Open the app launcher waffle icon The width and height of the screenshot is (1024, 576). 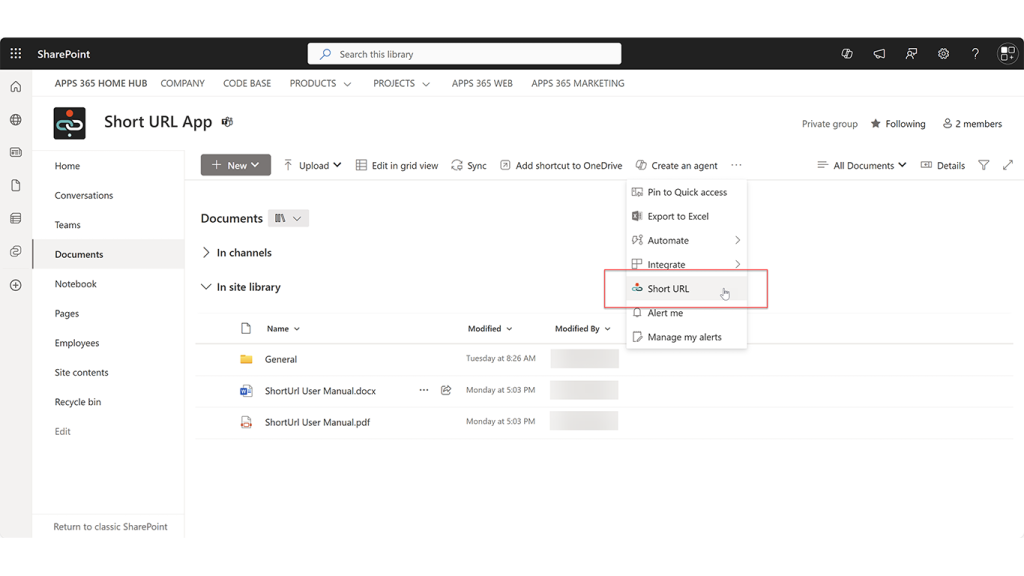click(16, 54)
